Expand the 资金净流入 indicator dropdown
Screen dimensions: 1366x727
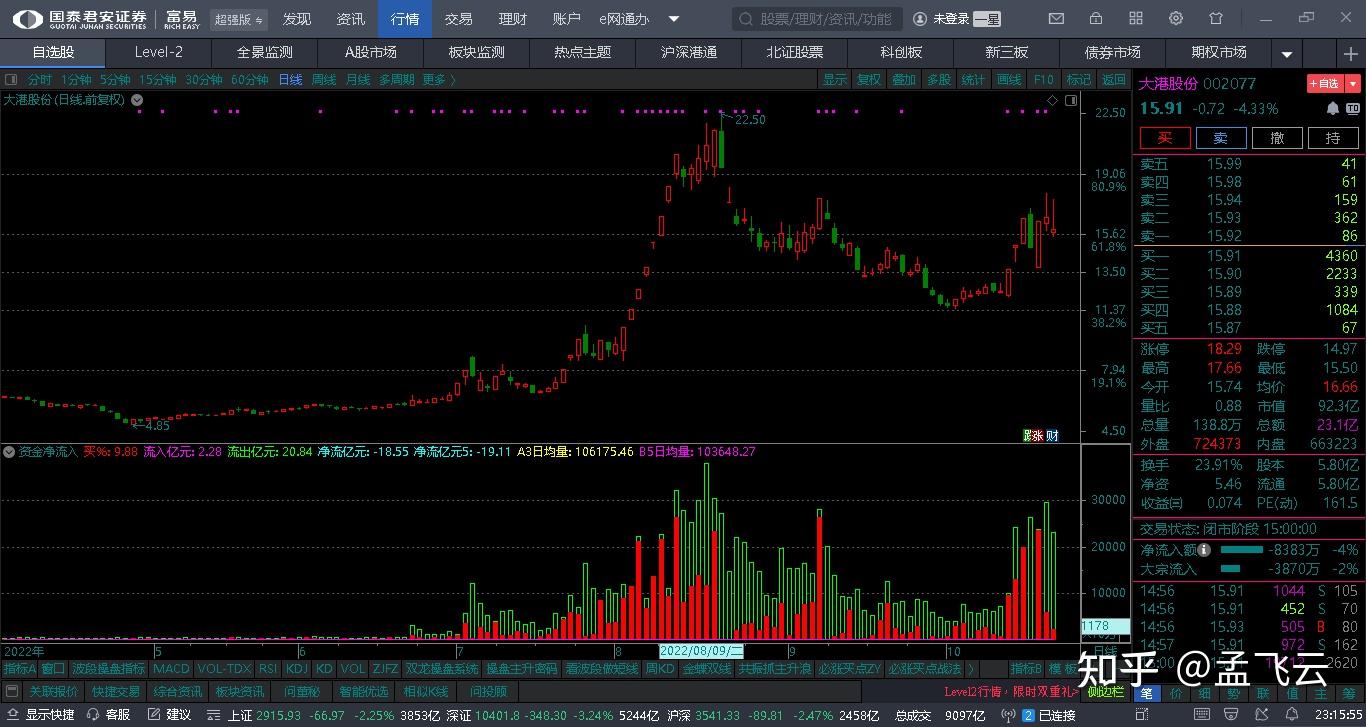point(10,452)
